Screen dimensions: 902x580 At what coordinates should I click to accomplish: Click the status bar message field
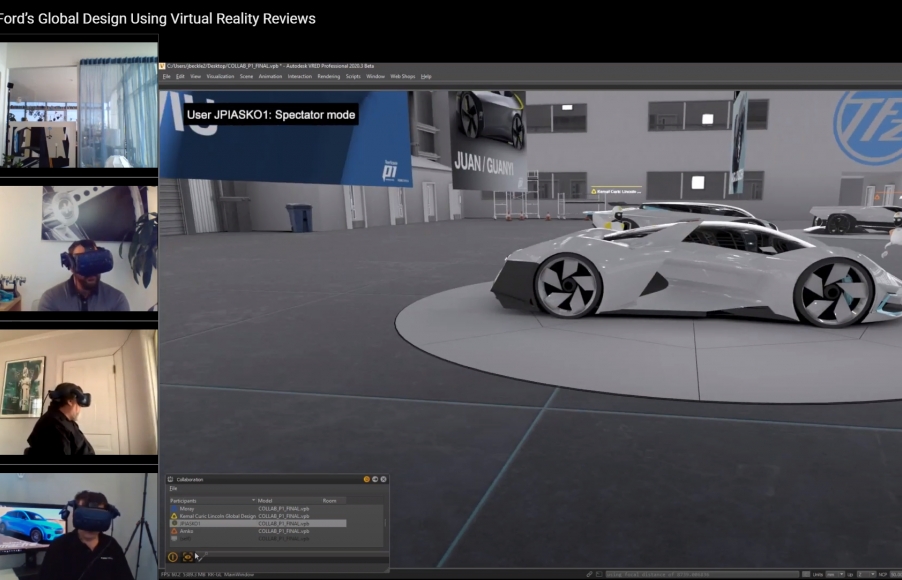[x=702, y=574]
